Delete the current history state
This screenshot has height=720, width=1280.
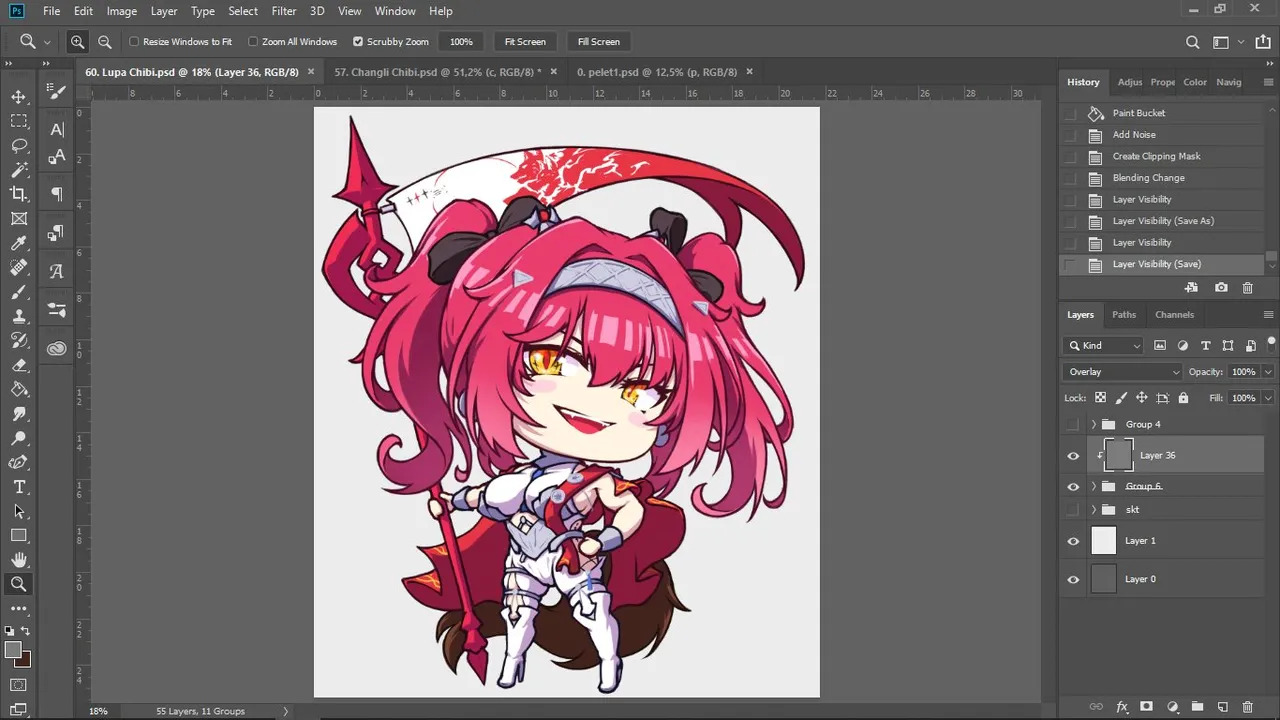click(x=1247, y=288)
